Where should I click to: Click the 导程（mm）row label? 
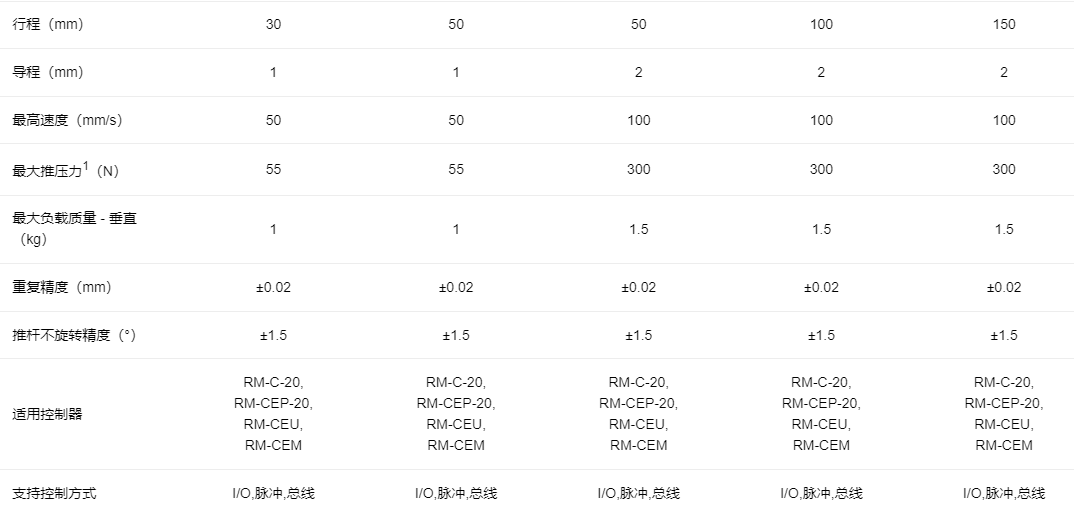click(x=47, y=72)
